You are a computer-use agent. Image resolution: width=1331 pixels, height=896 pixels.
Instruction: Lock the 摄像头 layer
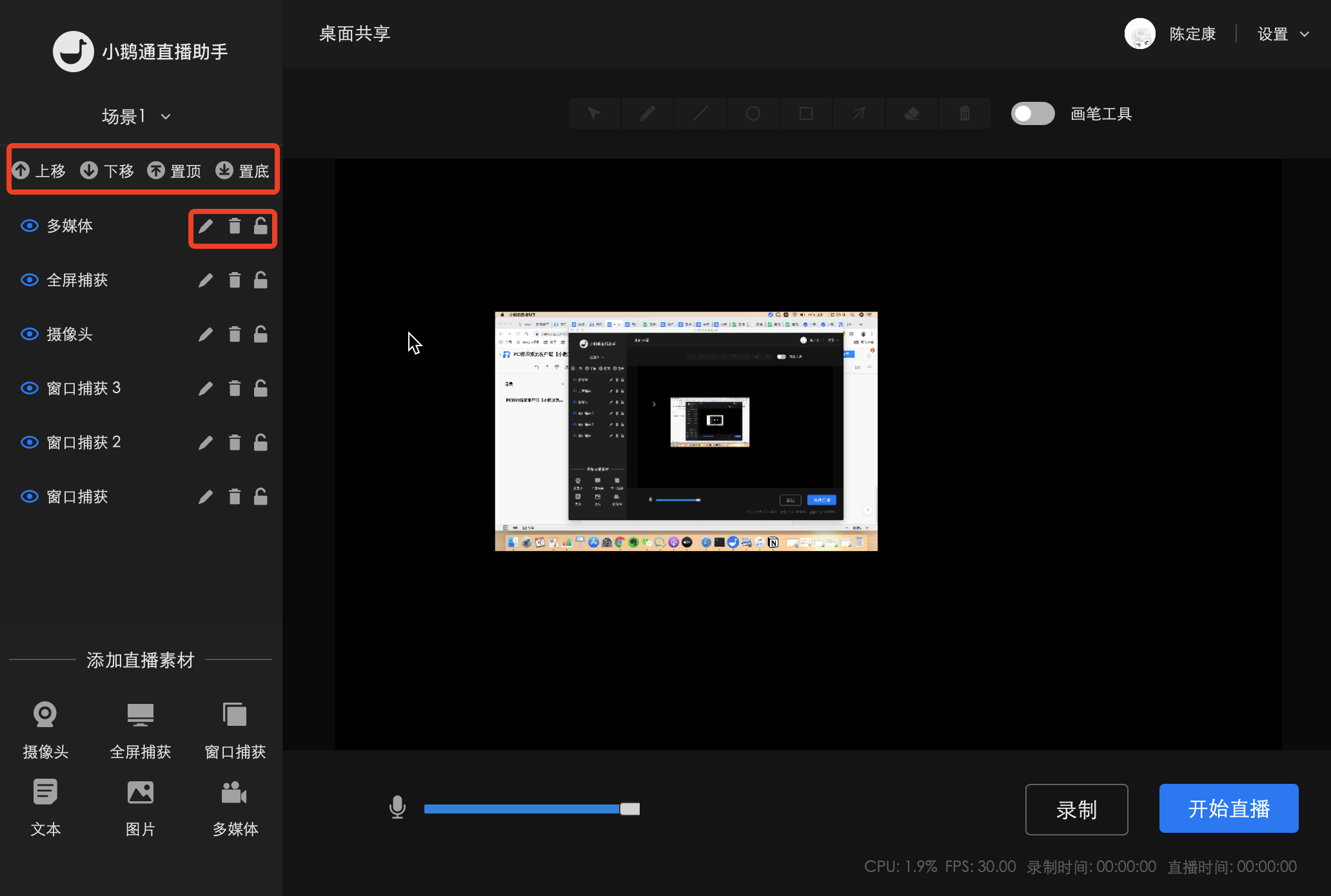point(260,334)
